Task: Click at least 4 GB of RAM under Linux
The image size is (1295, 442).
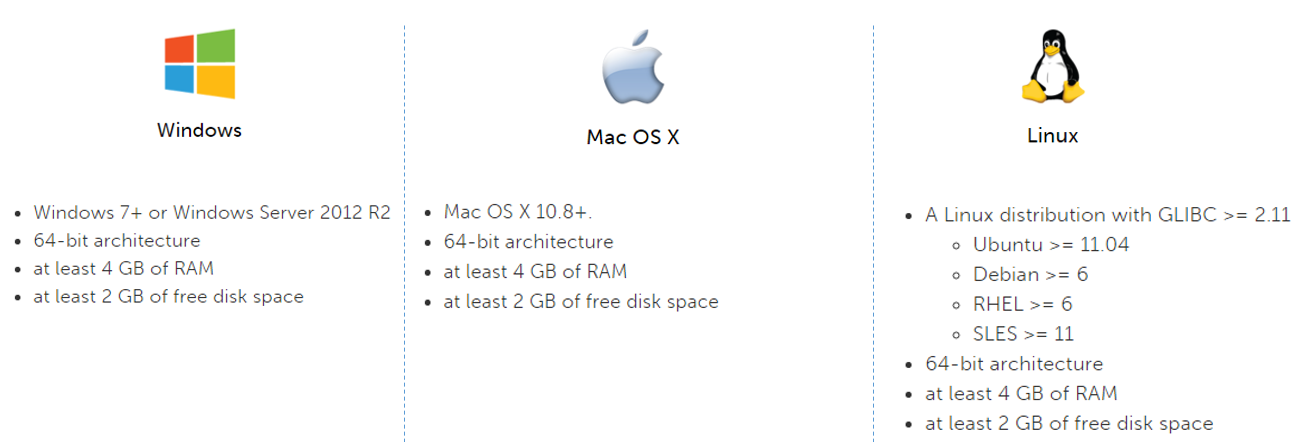Action: (x=1021, y=394)
